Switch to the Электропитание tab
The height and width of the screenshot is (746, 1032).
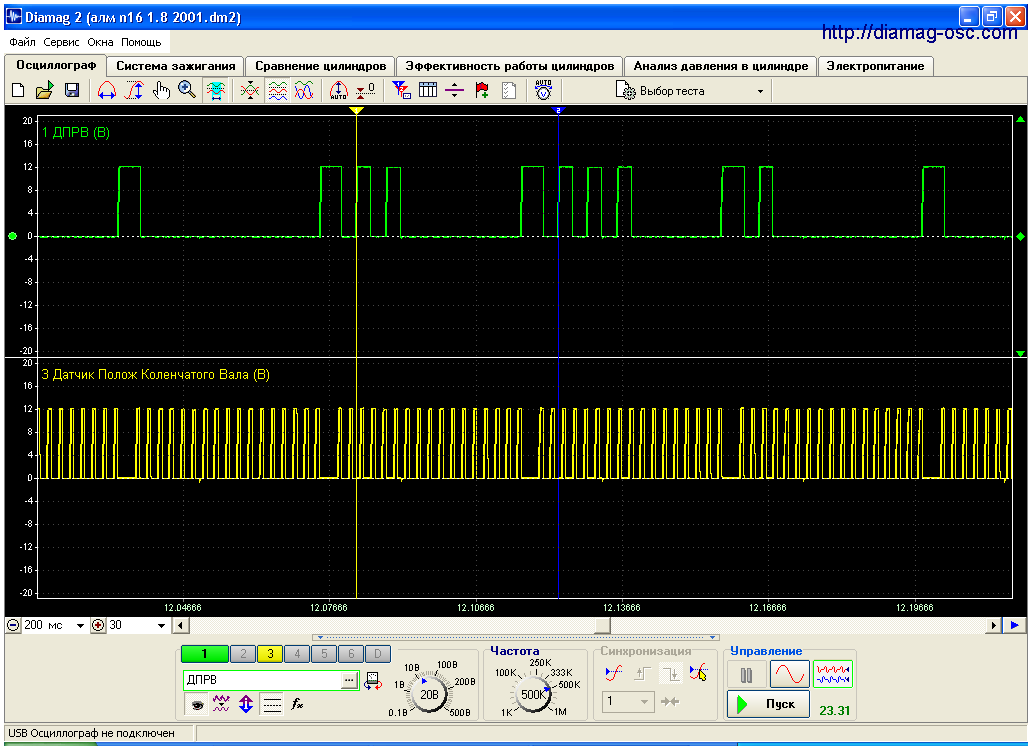click(x=875, y=66)
